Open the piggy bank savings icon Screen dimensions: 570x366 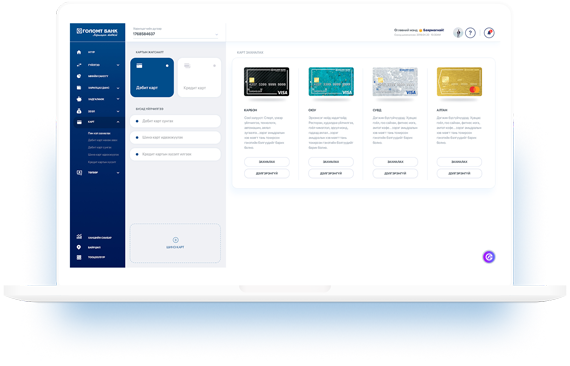[79, 99]
